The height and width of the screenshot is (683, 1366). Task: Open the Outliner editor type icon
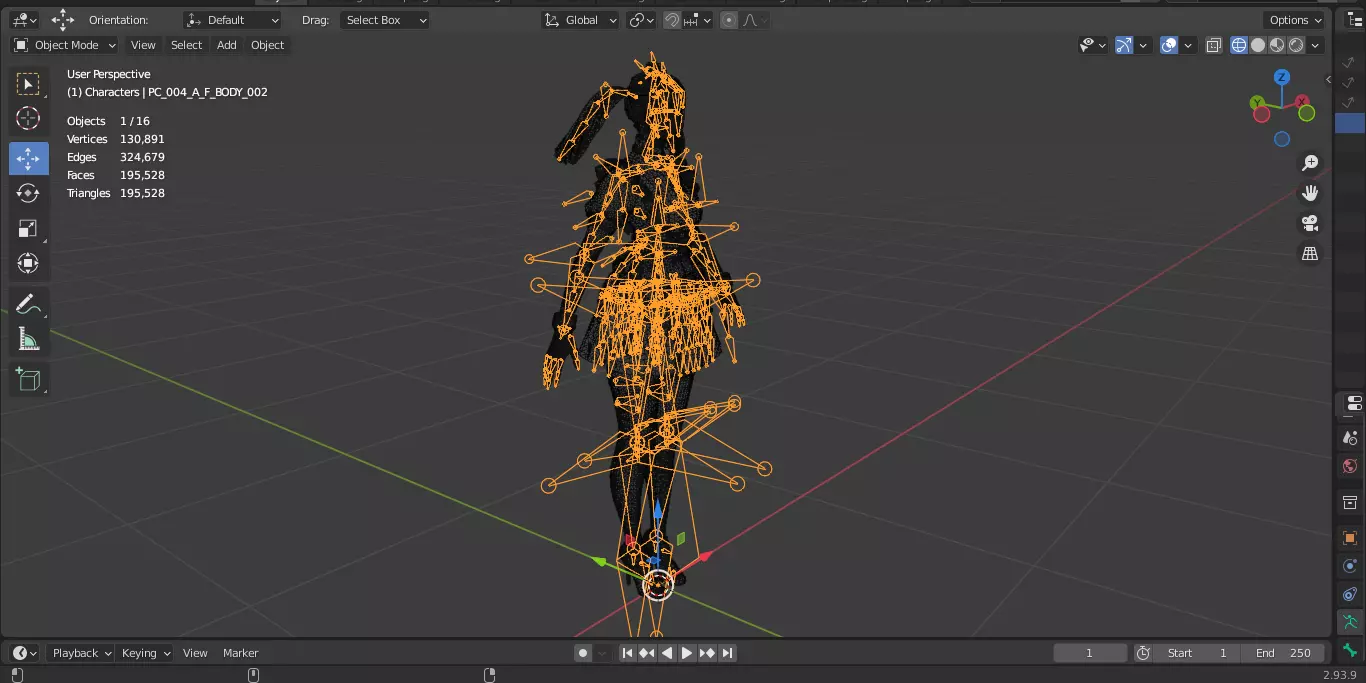[1354, 19]
